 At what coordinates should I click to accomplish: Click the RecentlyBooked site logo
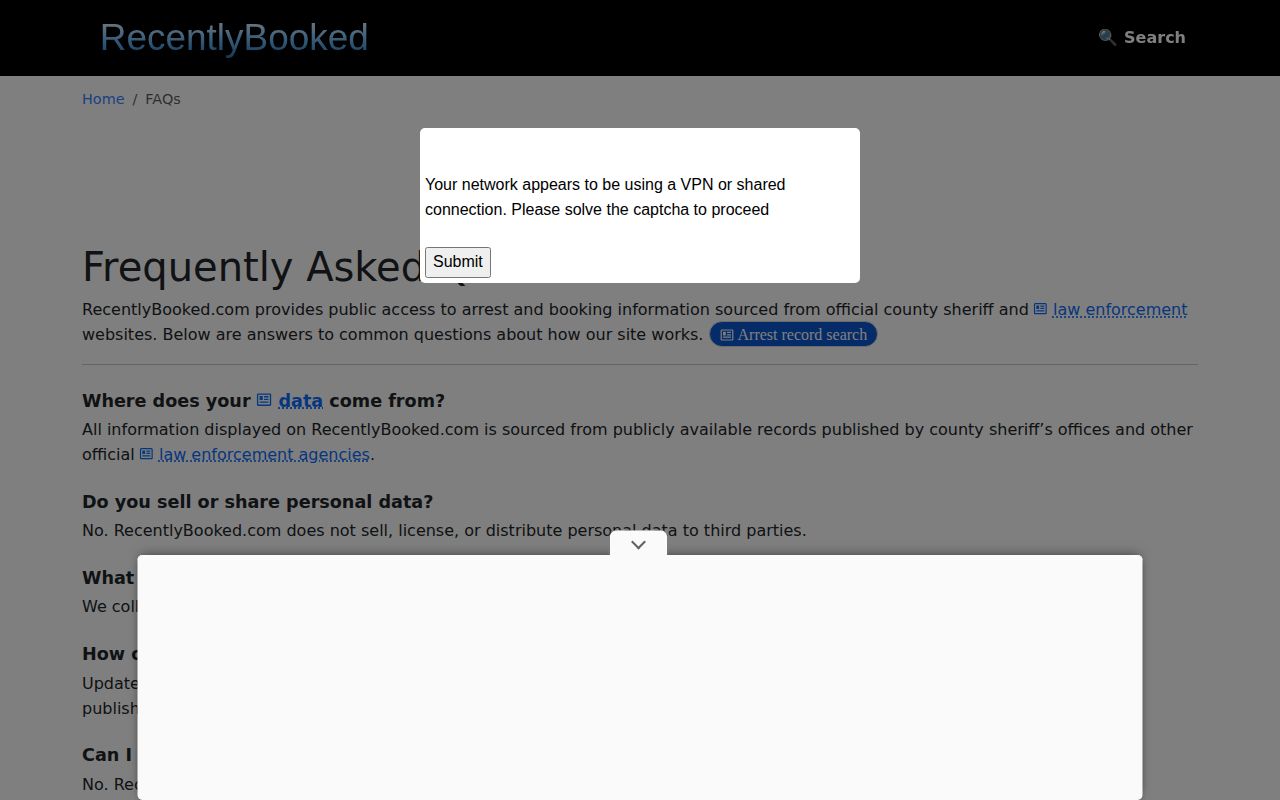point(234,37)
